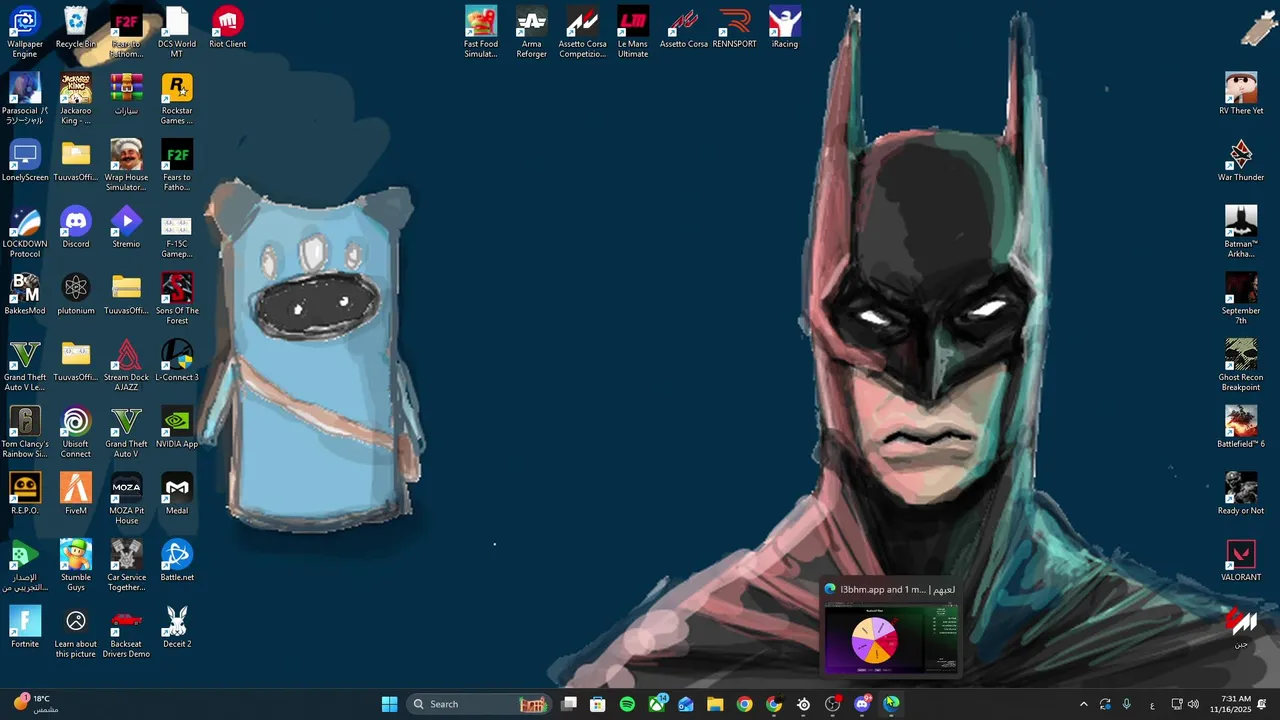Open VALORANT desktop icon
This screenshot has width=1280, height=720.
click(x=1241, y=561)
